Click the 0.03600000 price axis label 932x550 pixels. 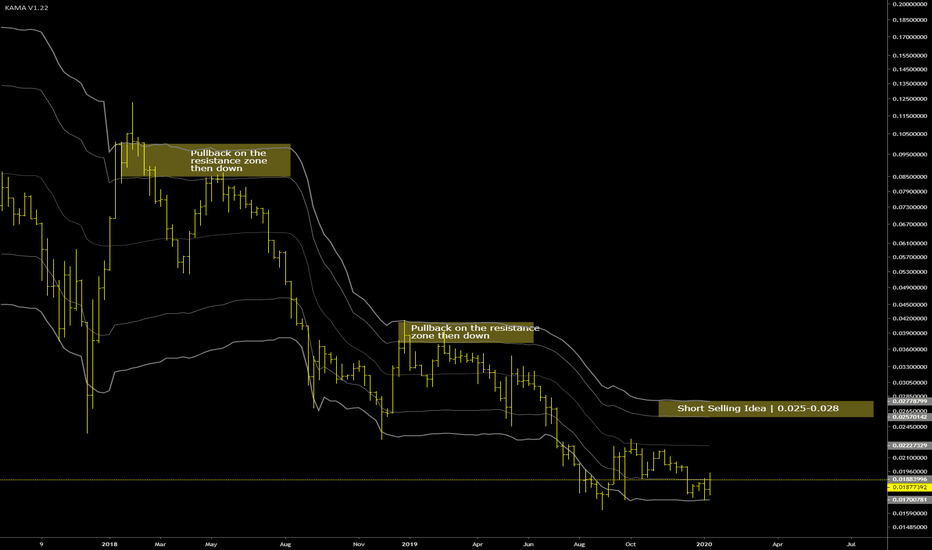pos(909,349)
